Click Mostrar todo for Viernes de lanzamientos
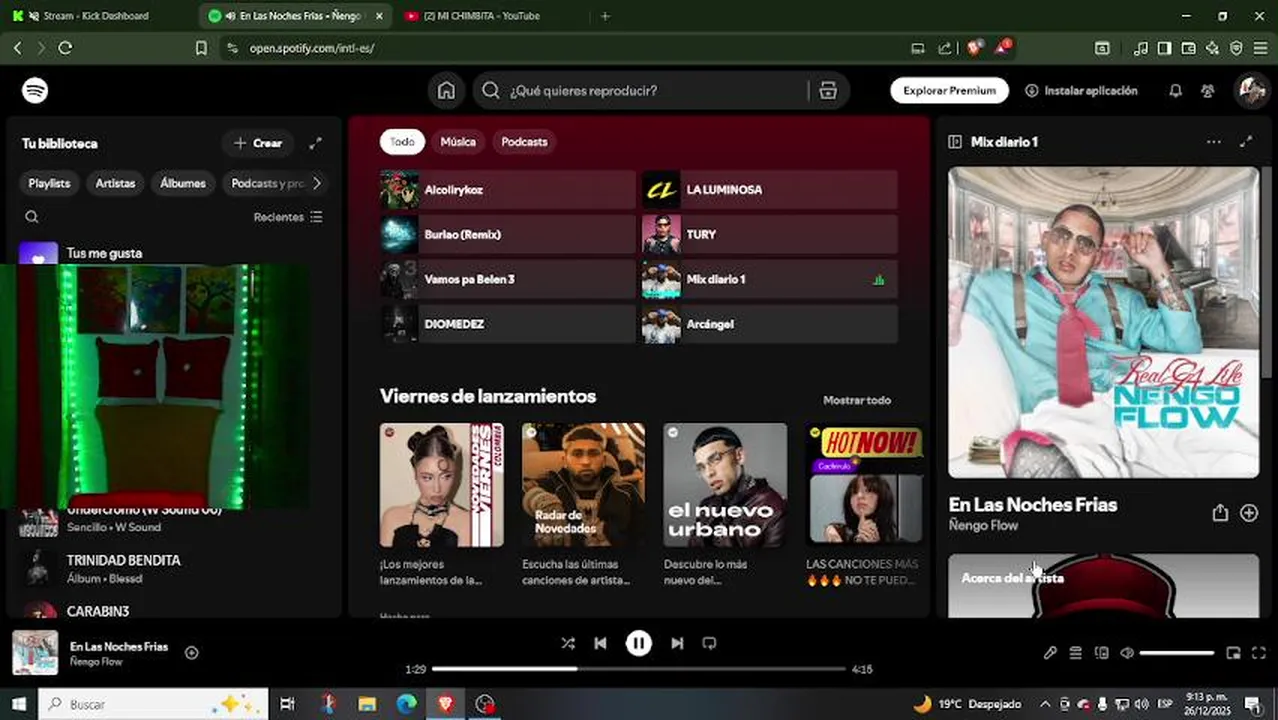Screen dimensions: 1278x720 tap(857, 400)
